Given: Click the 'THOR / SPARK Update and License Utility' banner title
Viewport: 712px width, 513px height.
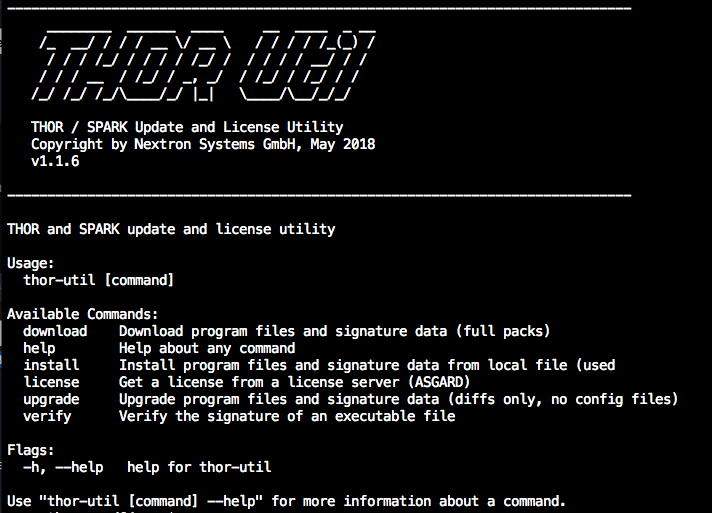Looking at the screenshot, I should [187, 127].
